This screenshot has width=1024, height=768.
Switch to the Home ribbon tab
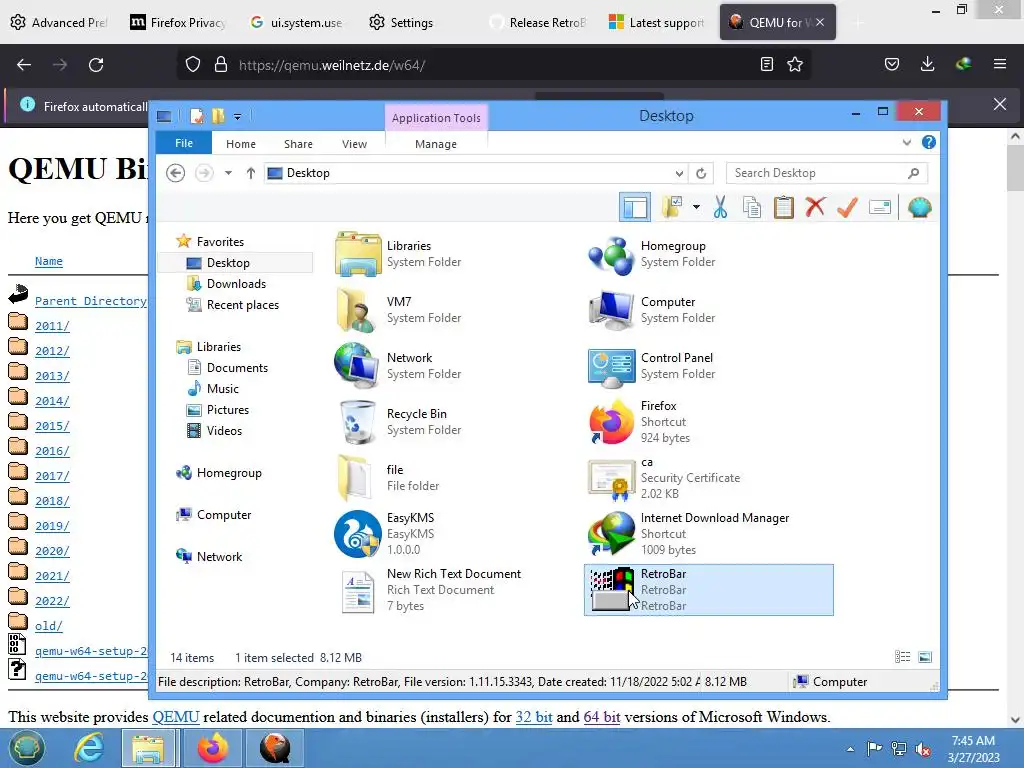[241, 144]
